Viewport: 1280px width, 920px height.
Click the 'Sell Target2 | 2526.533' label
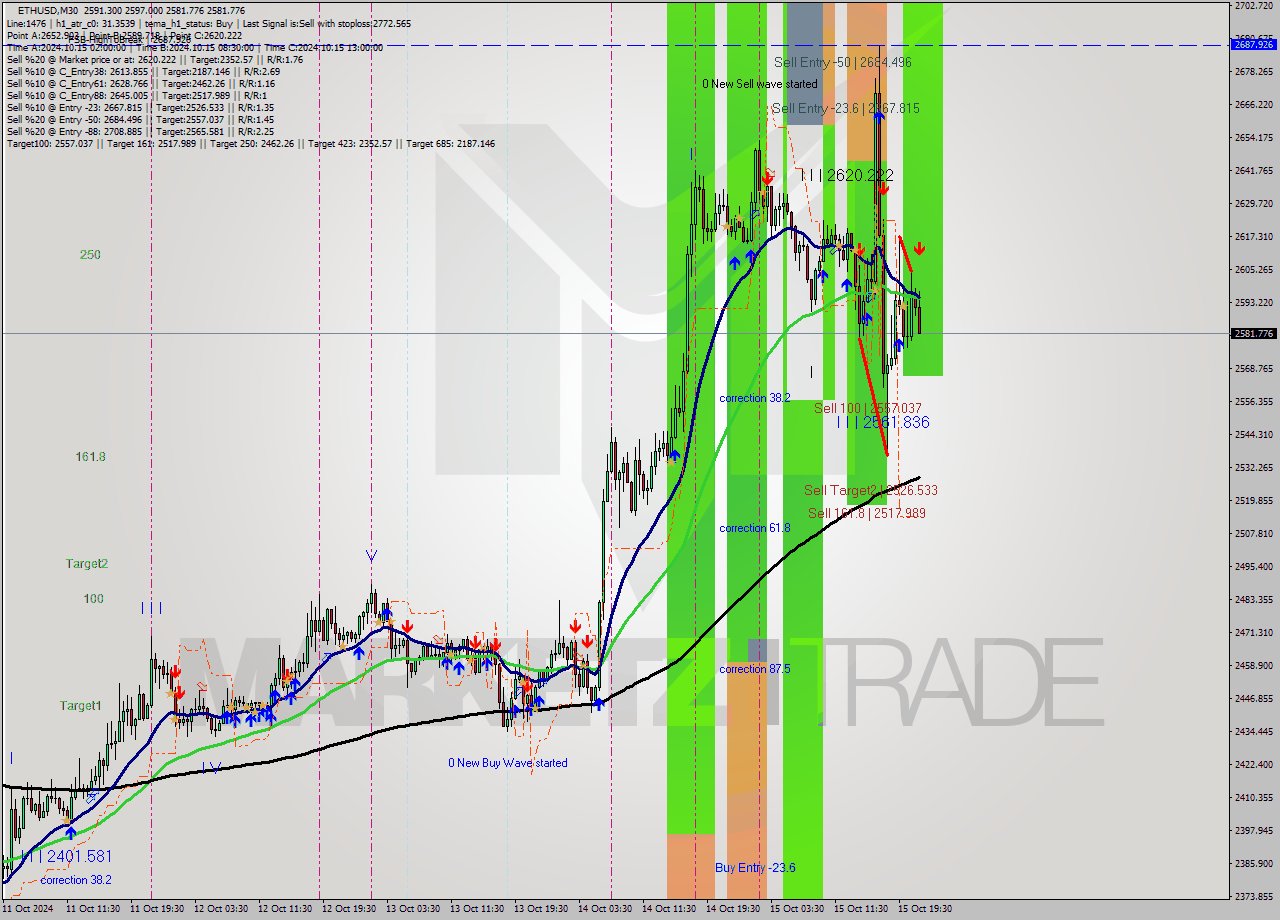point(871,490)
